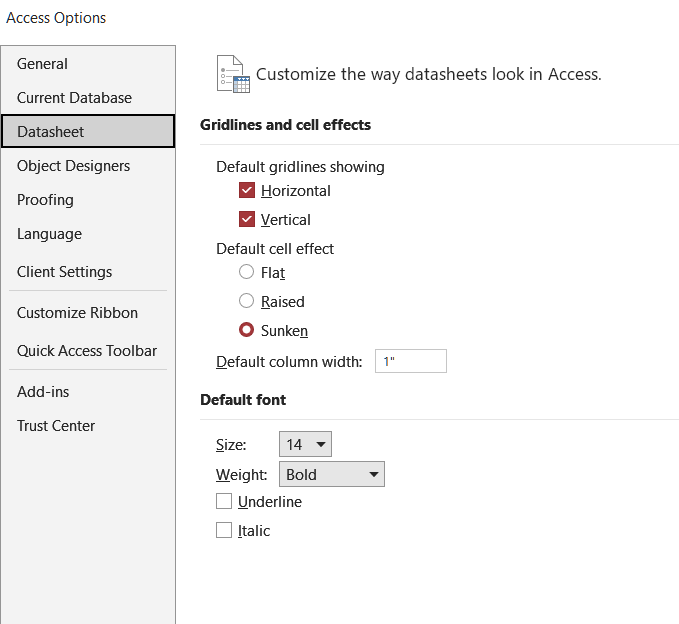Click the Default cell effect label
Image resolution: width=679 pixels, height=624 pixels.
(x=275, y=249)
